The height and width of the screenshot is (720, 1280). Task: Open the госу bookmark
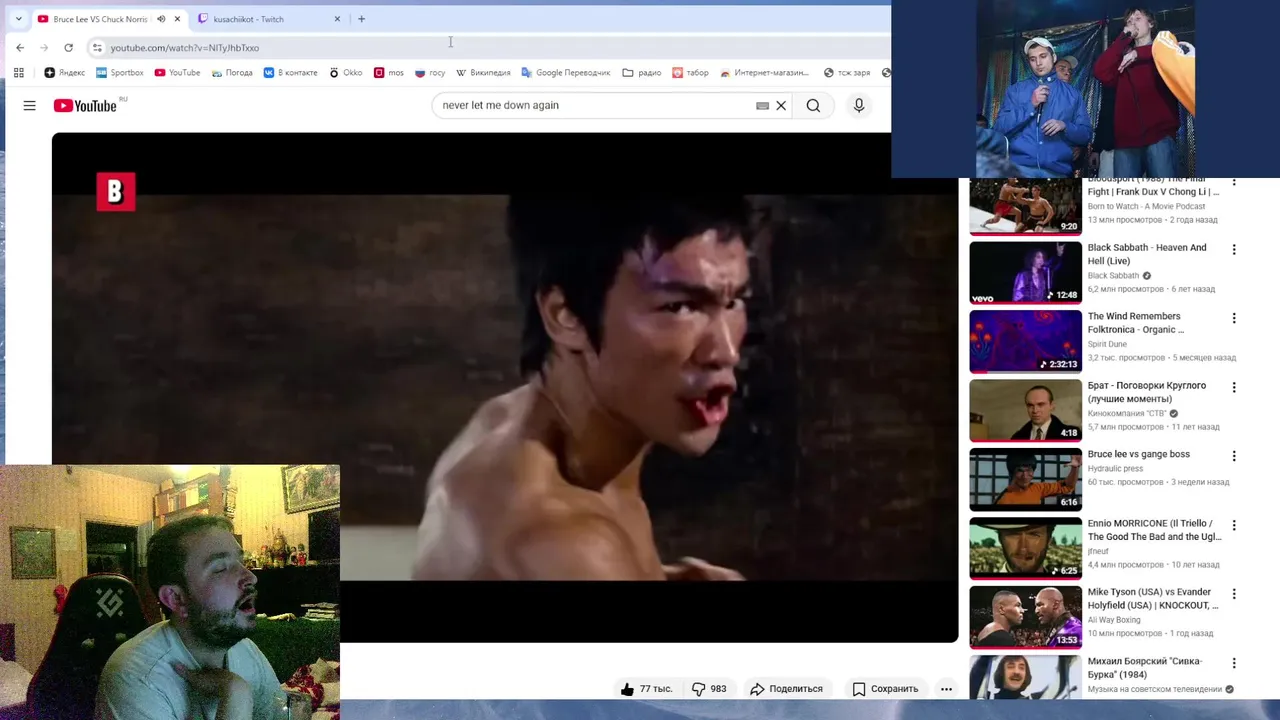click(430, 73)
